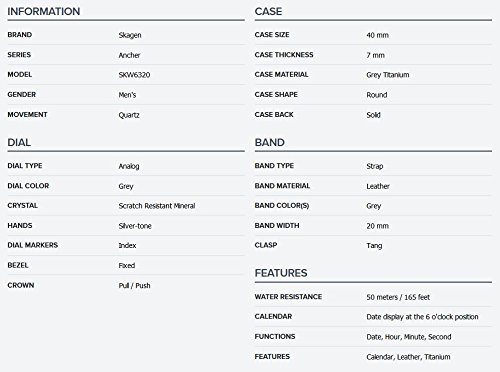Click the INFORMATION section heading

44,11
